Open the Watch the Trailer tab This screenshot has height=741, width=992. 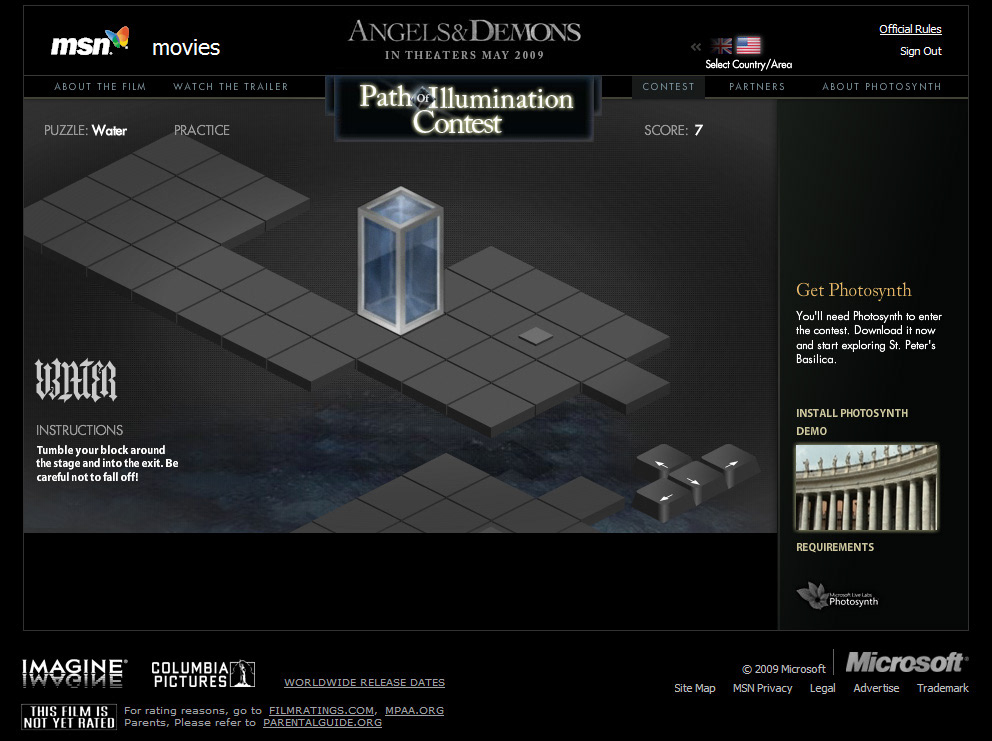pos(230,87)
